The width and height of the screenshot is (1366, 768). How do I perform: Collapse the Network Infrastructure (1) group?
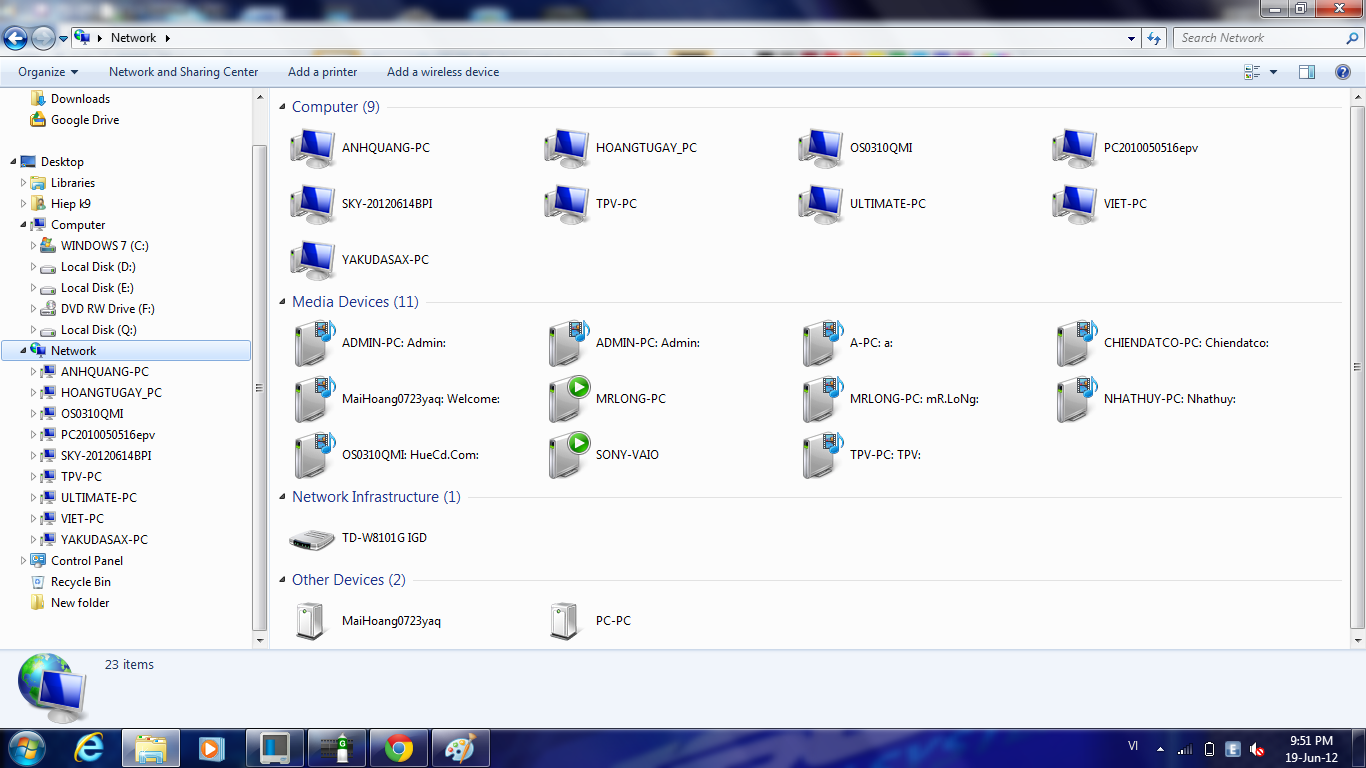click(283, 497)
